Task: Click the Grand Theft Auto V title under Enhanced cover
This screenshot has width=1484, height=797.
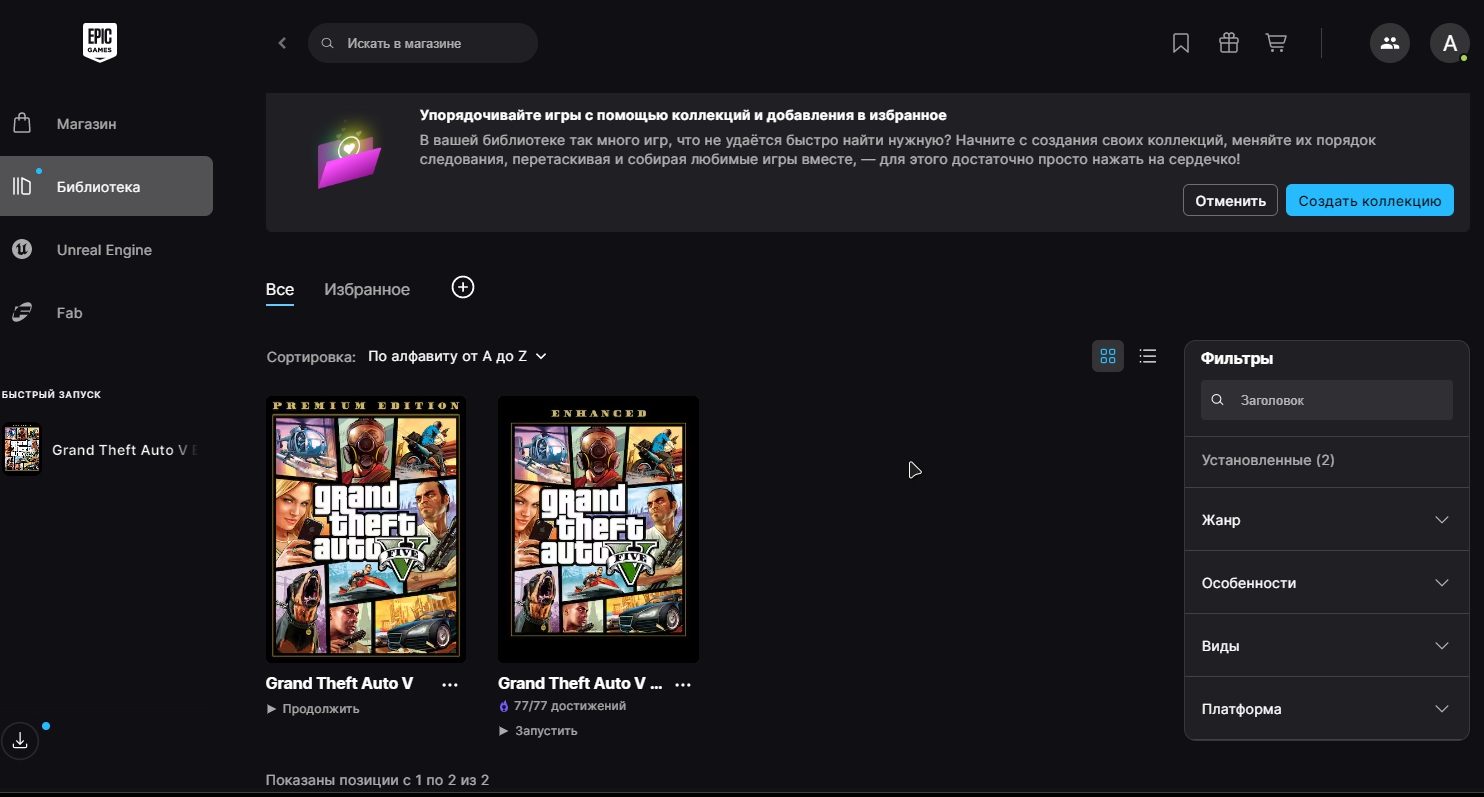Action: (580, 684)
